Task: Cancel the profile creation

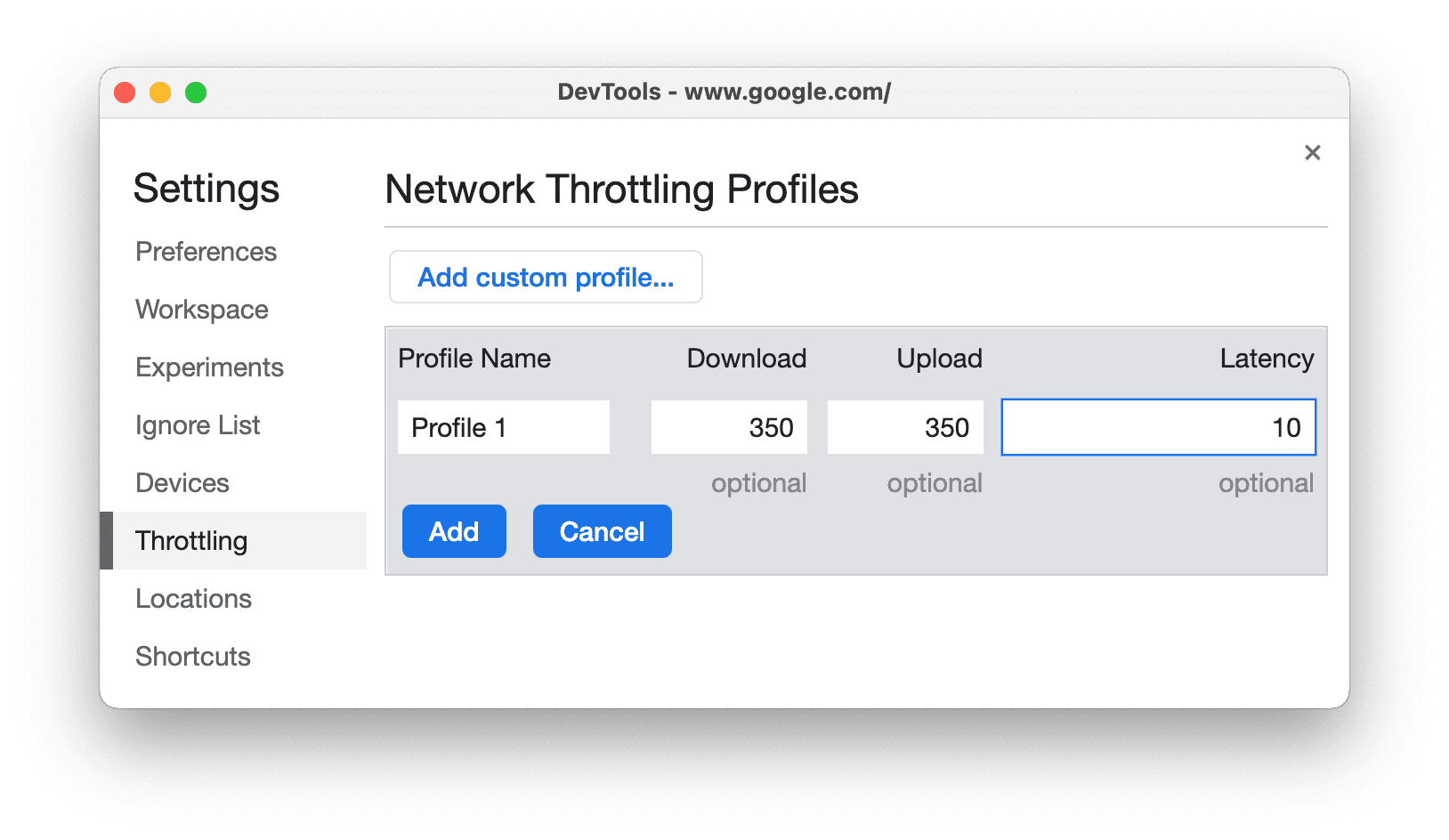Action: (x=602, y=531)
